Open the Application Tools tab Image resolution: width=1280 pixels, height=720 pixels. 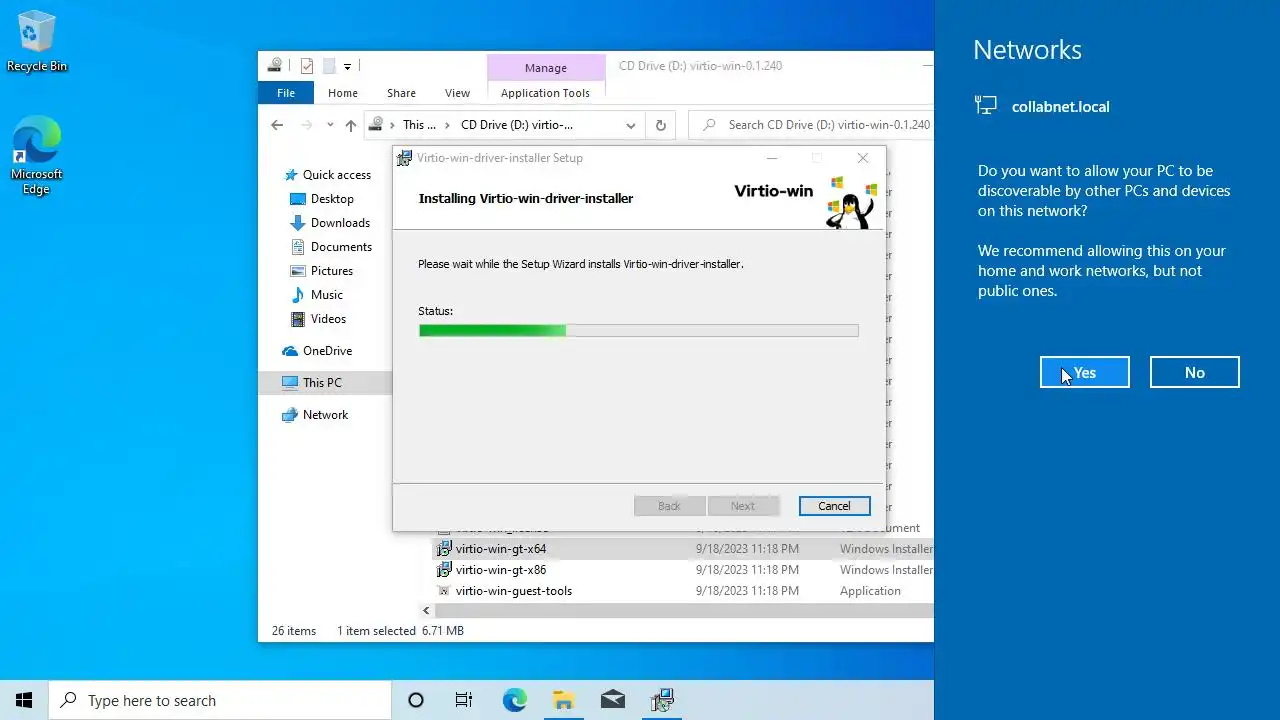point(545,93)
